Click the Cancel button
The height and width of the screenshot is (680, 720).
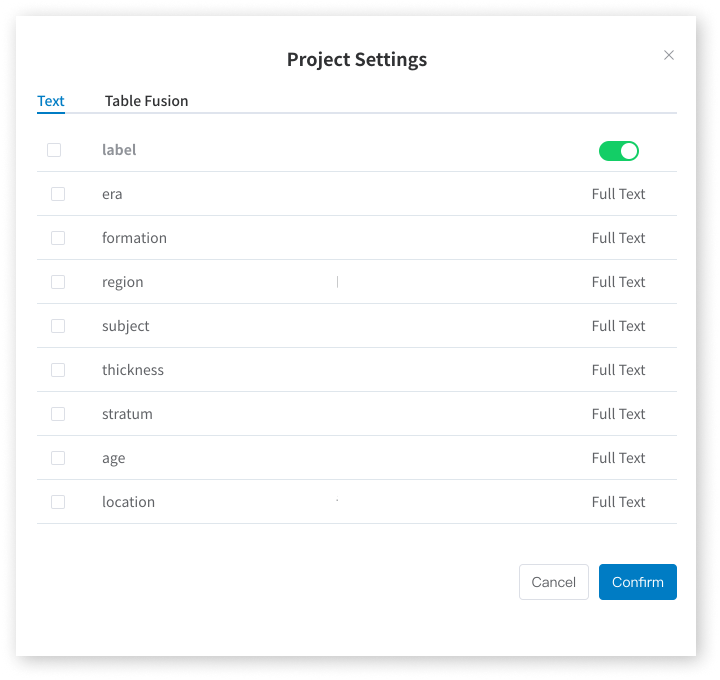point(553,582)
